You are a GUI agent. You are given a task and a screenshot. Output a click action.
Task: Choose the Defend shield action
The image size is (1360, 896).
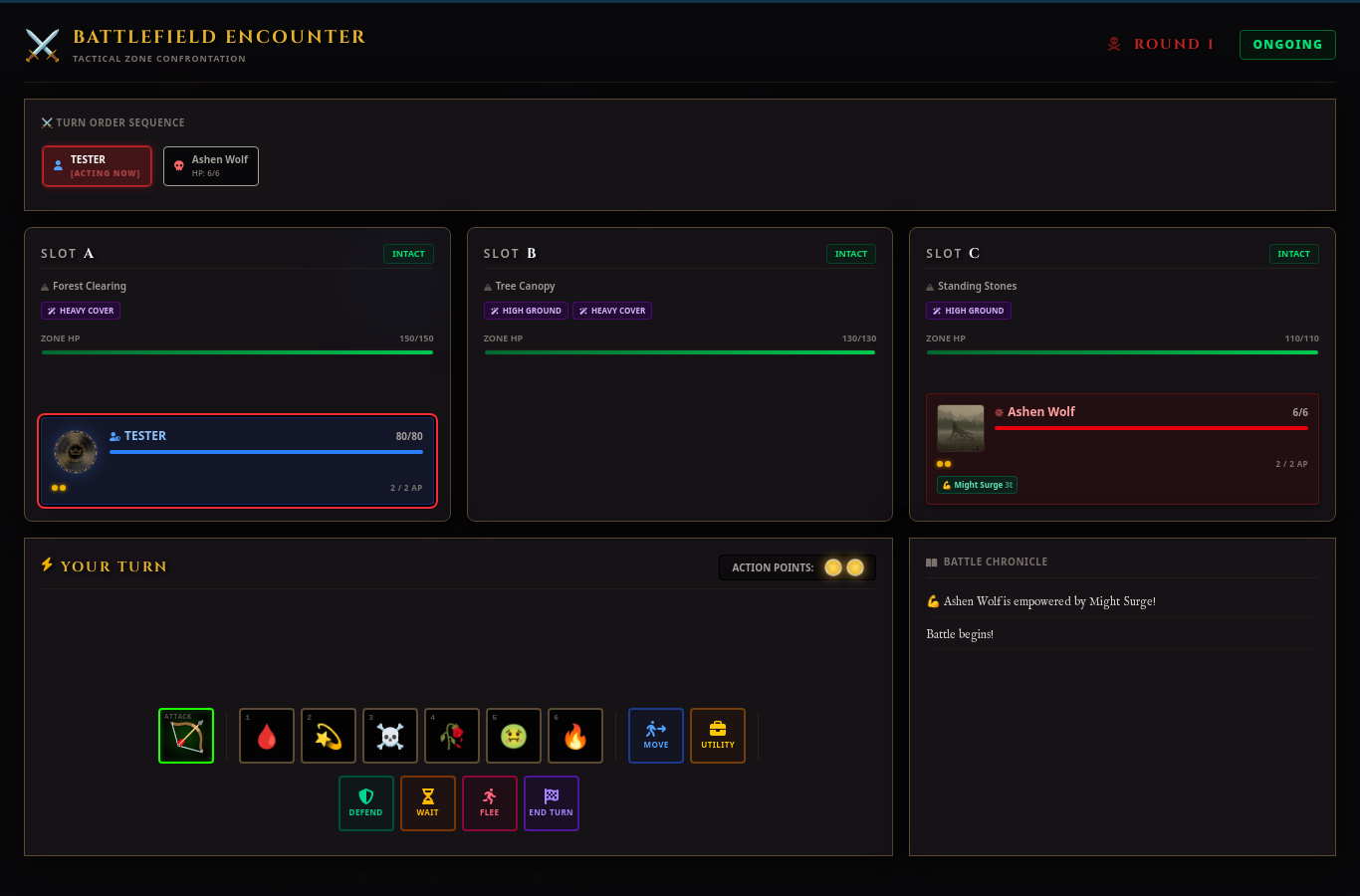366,803
